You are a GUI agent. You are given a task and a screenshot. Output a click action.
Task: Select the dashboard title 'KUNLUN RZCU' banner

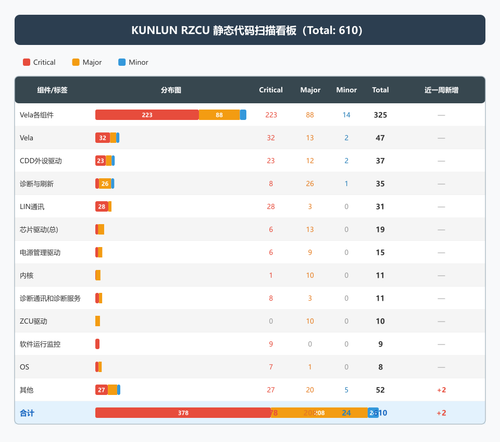[x=250, y=30]
